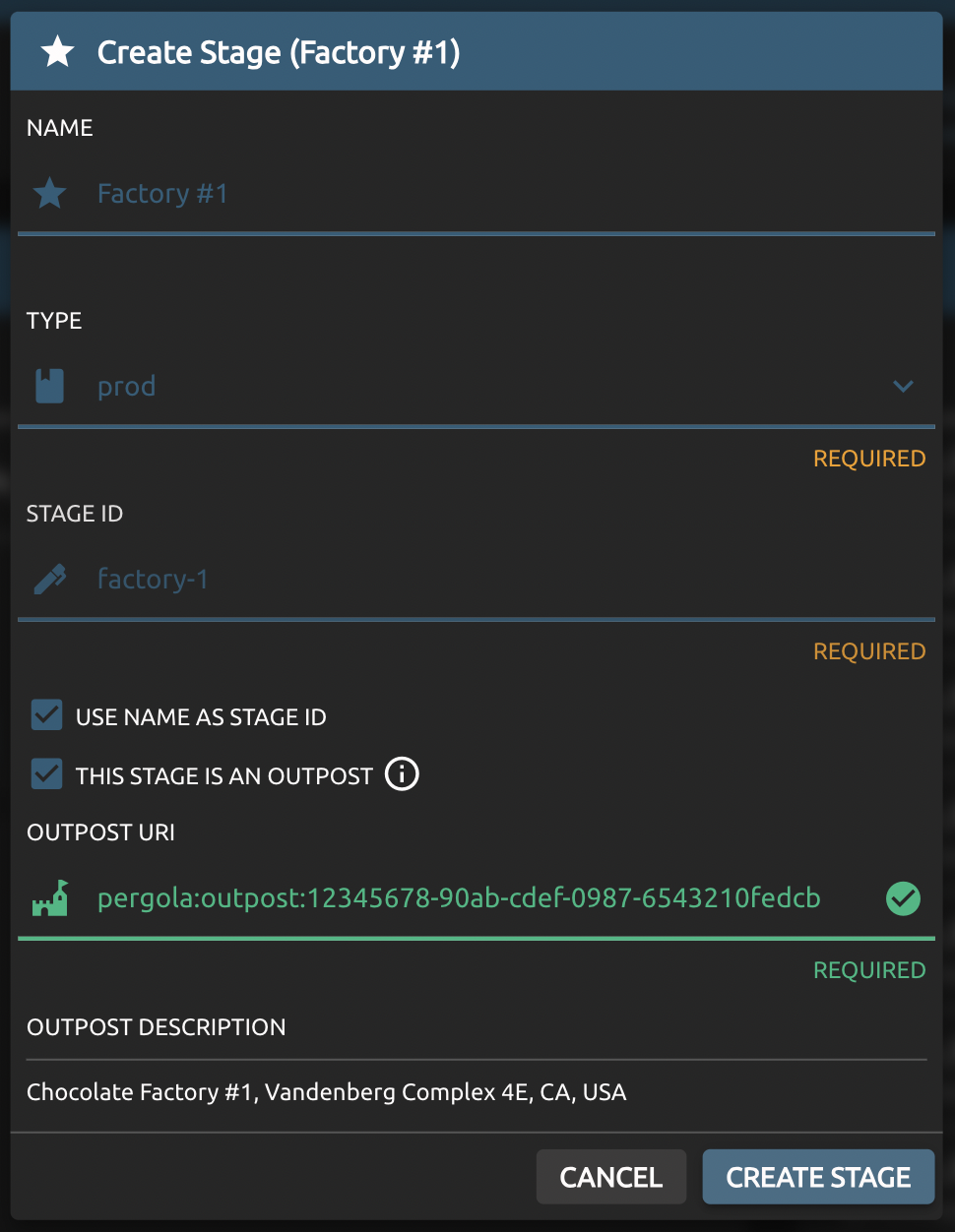Screen dimensions: 955x1232
Task: Click the Create Stage (Factory #1) title
Action: (279, 52)
